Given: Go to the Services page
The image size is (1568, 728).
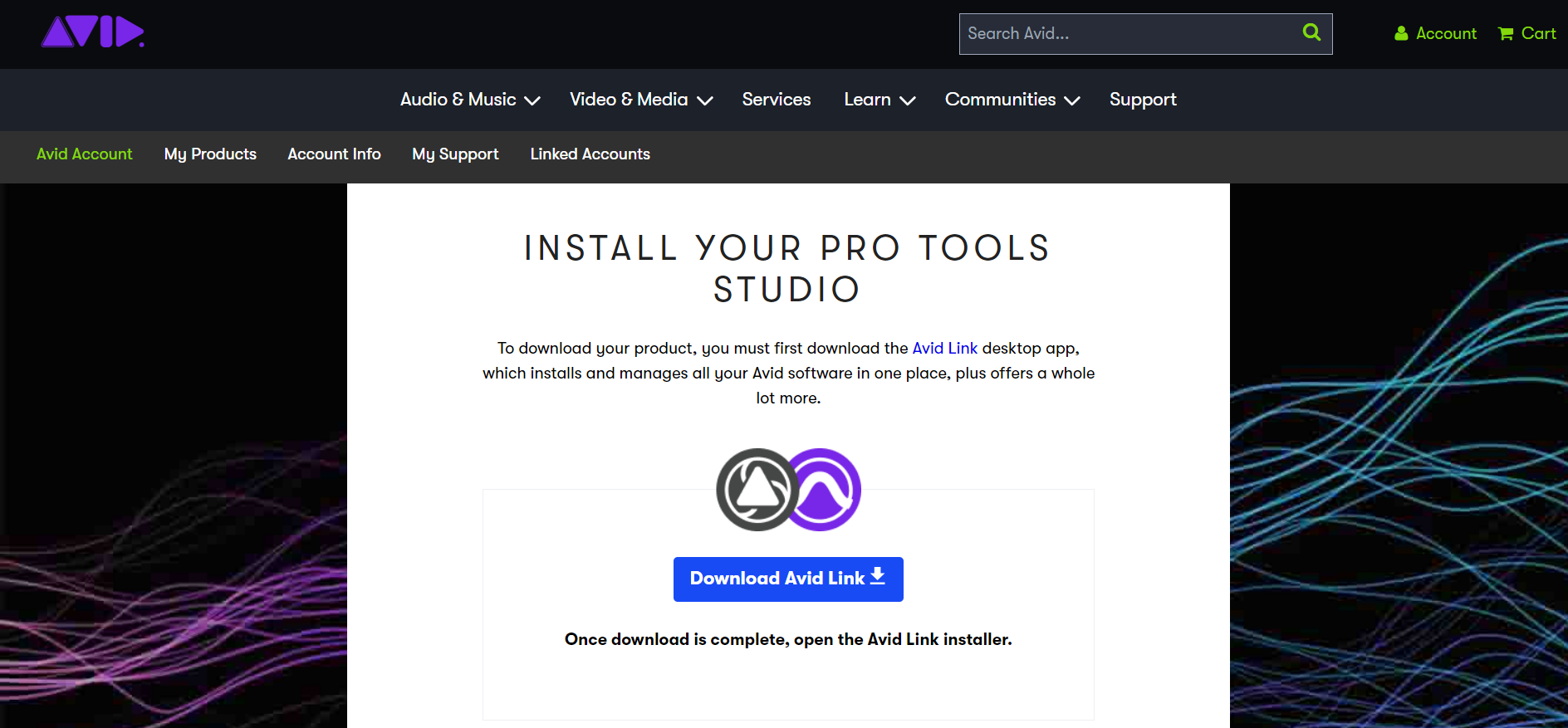Looking at the screenshot, I should pyautogui.click(x=777, y=100).
